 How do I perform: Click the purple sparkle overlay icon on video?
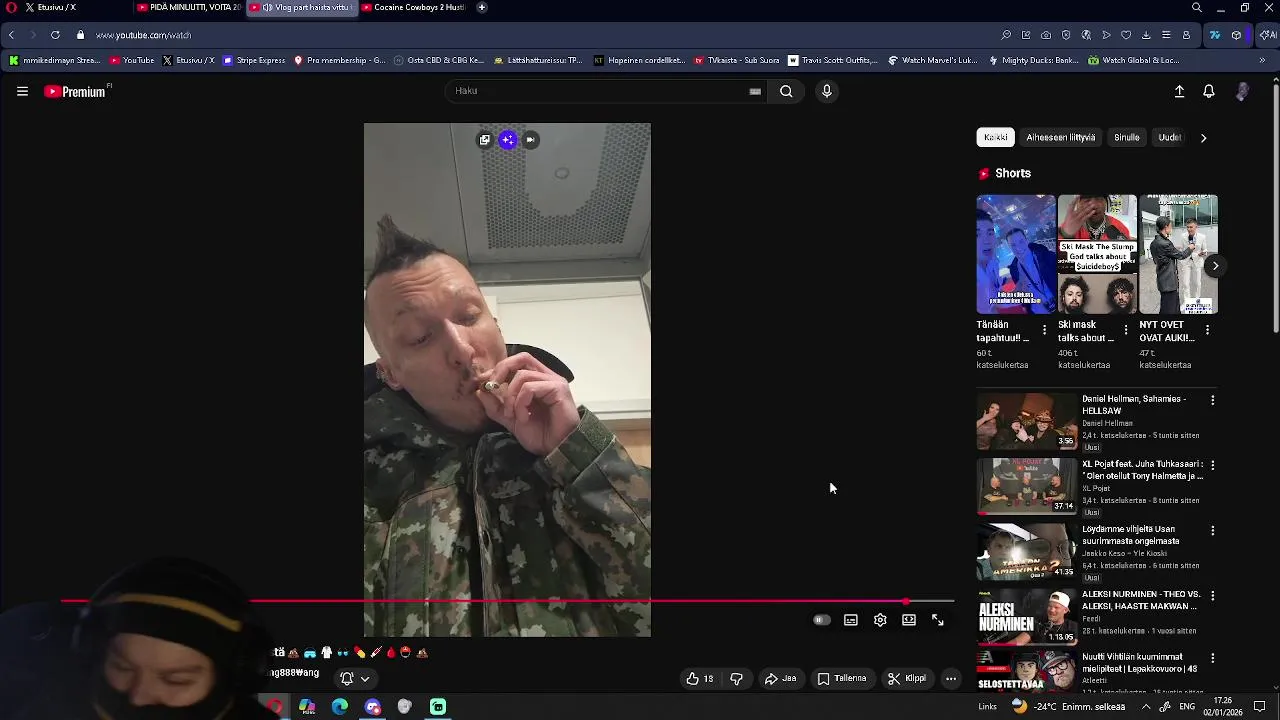[508, 140]
